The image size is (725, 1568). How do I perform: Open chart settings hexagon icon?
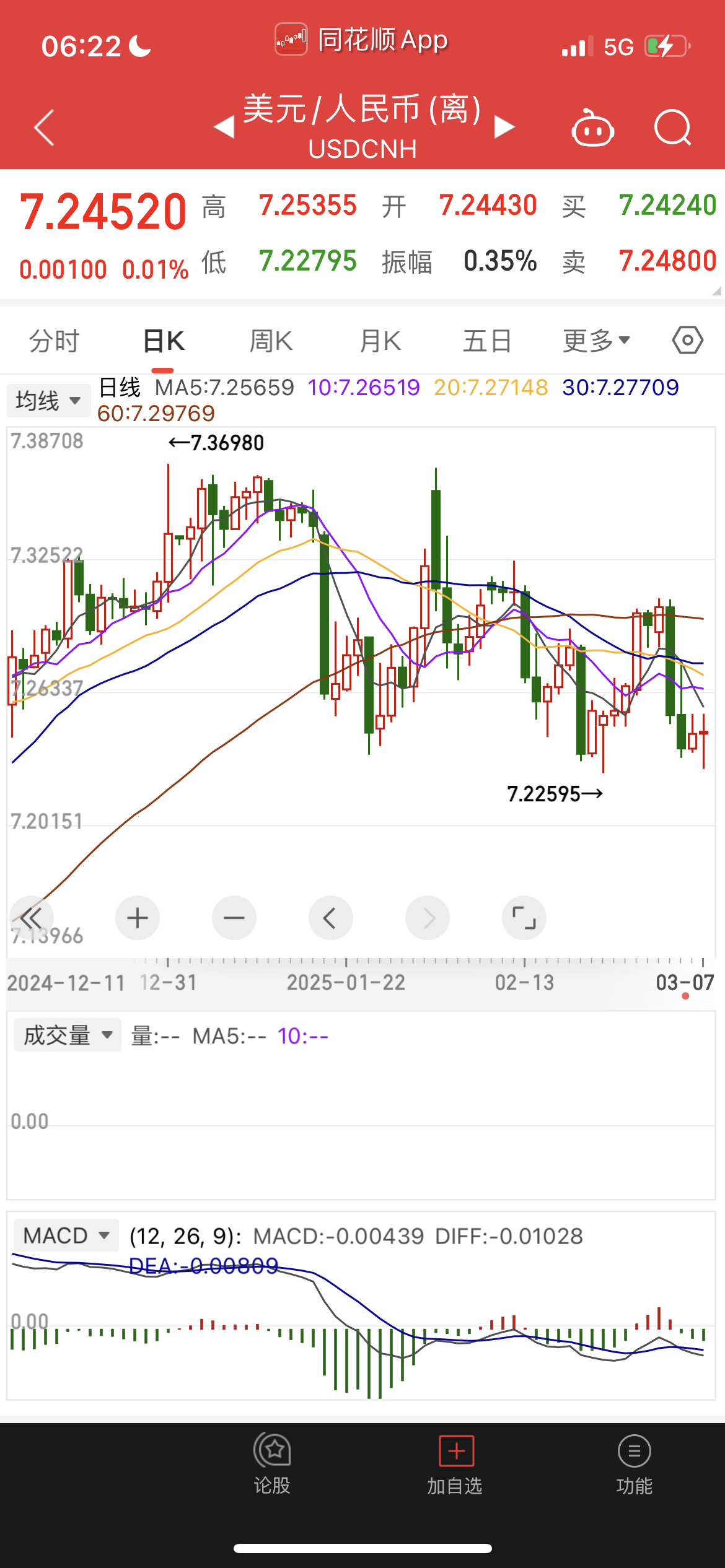click(x=687, y=341)
